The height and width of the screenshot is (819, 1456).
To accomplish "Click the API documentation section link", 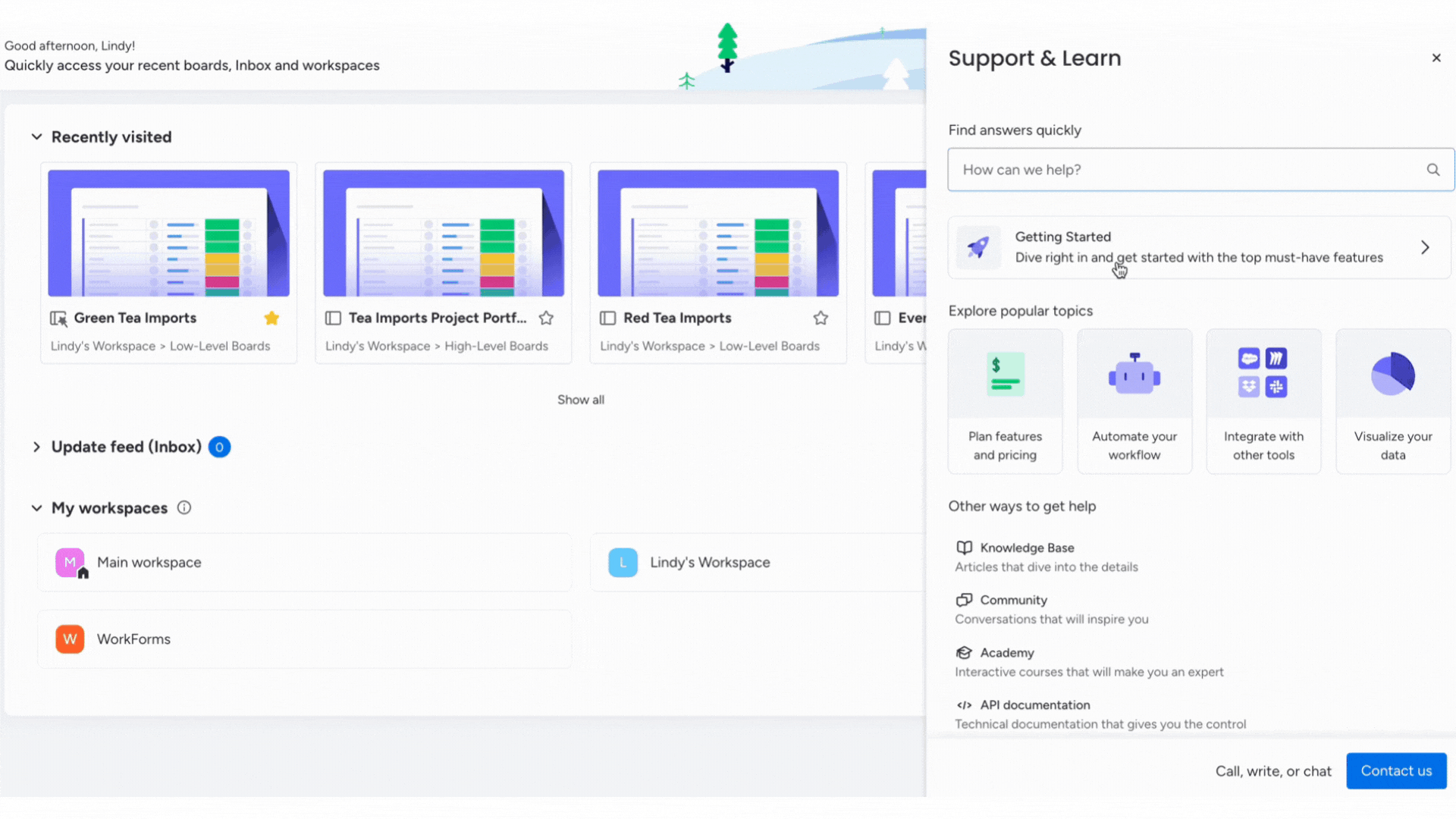I will coord(1035,705).
